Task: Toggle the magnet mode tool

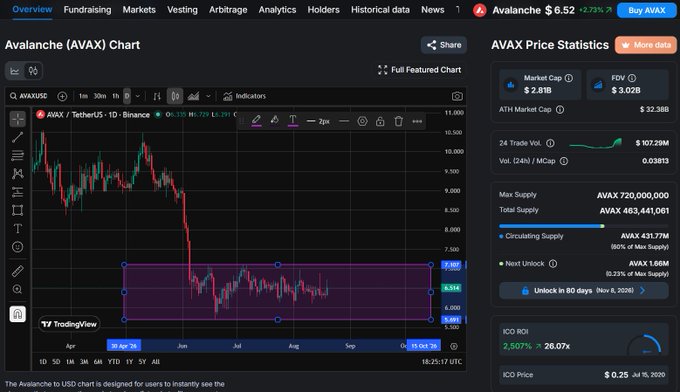Action: (x=17, y=314)
